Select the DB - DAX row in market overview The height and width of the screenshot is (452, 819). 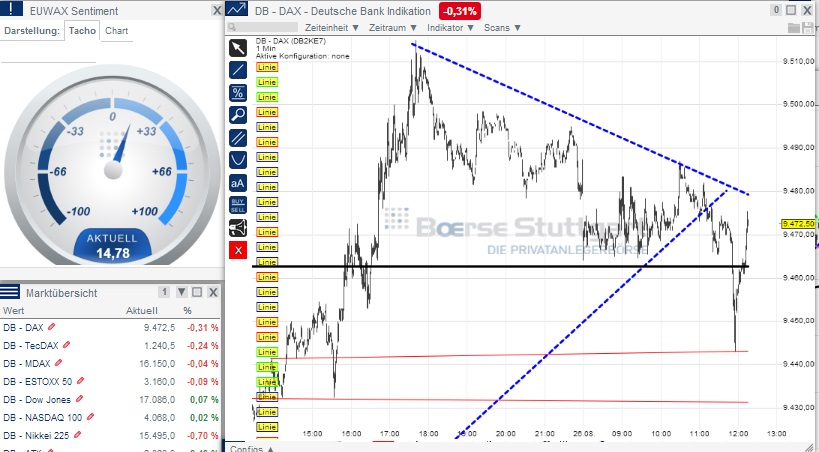(110, 327)
